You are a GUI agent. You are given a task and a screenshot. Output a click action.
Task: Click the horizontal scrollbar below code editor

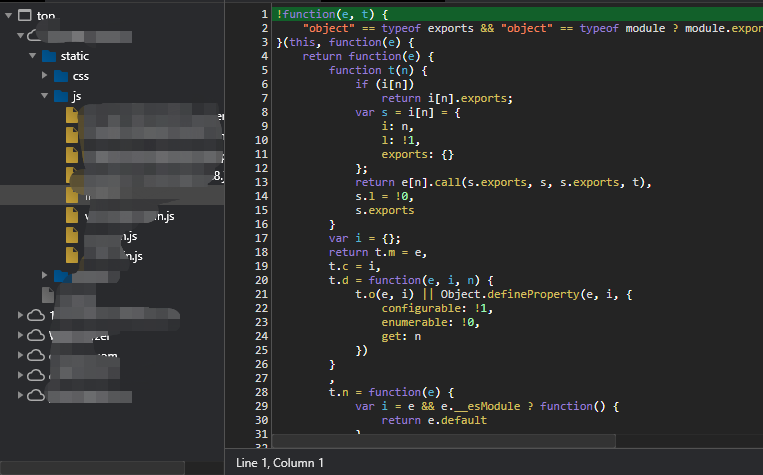(443, 441)
